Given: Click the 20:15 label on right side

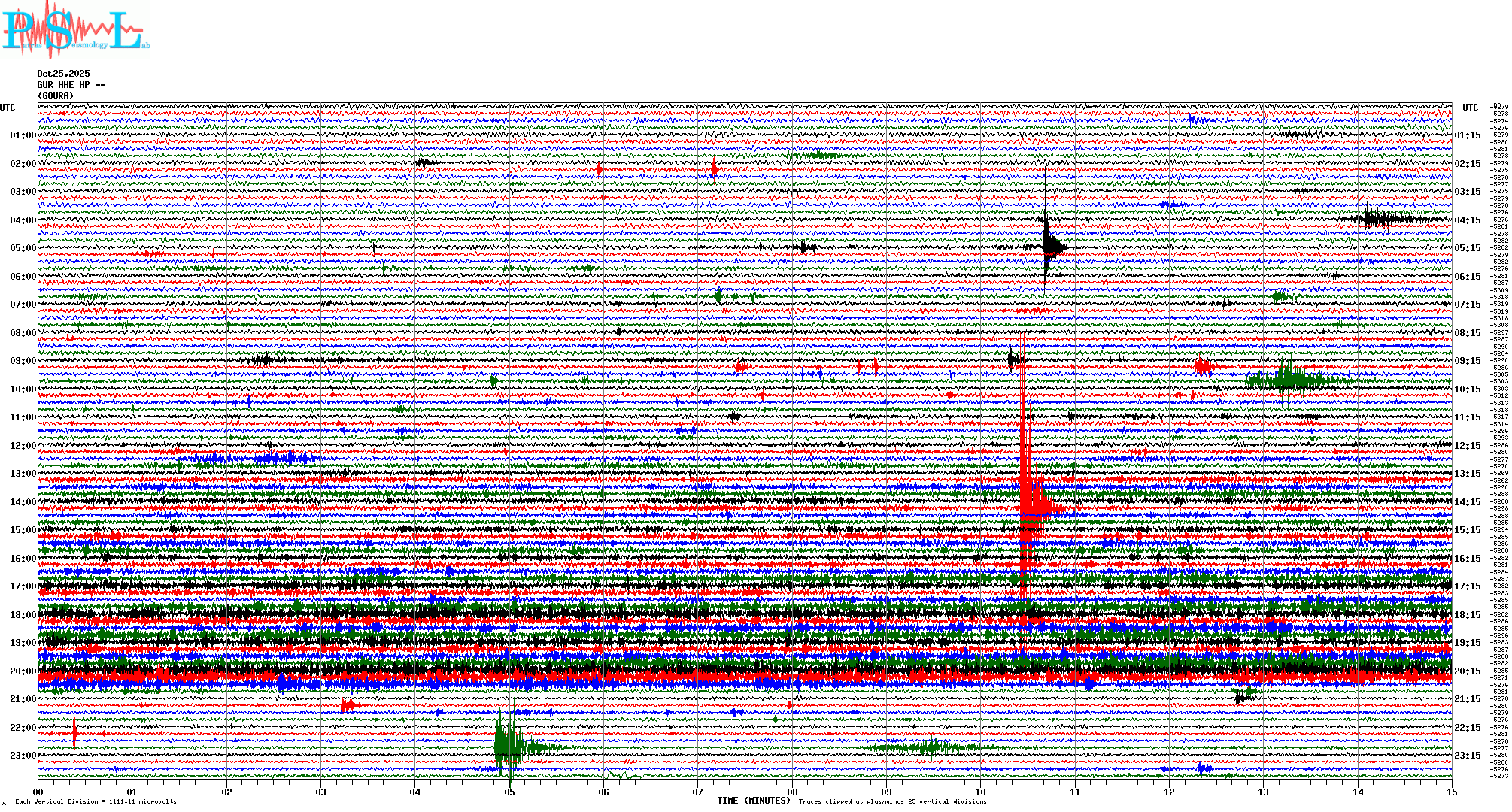Looking at the screenshot, I should click(x=1467, y=671).
